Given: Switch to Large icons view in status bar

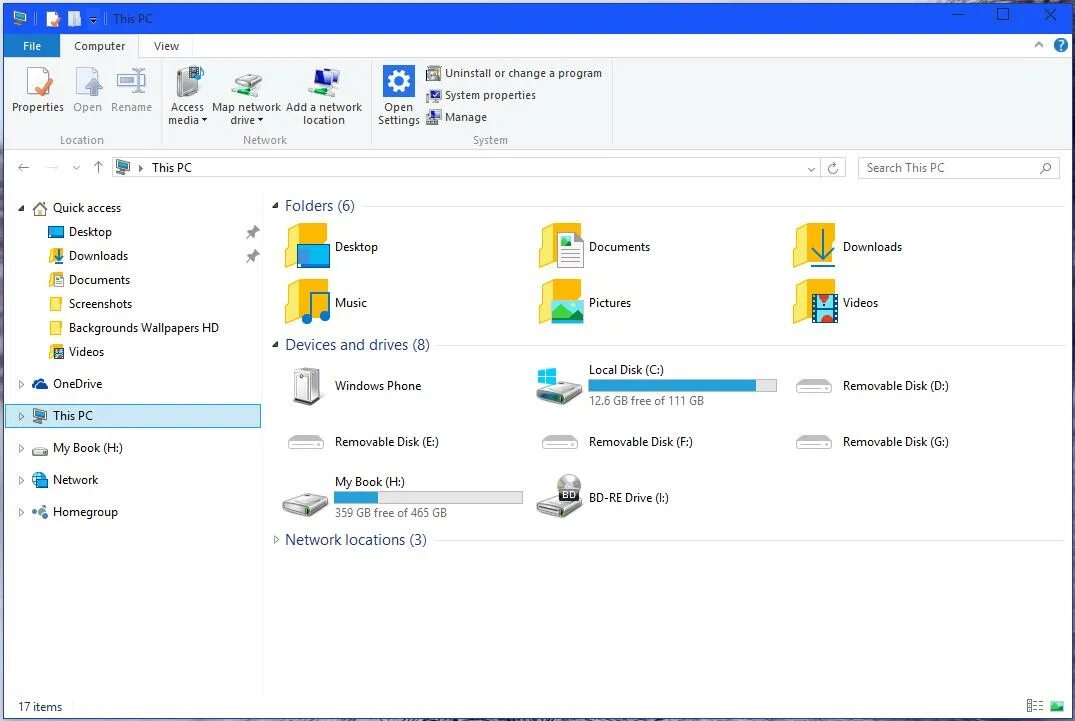Looking at the screenshot, I should [x=1056, y=706].
